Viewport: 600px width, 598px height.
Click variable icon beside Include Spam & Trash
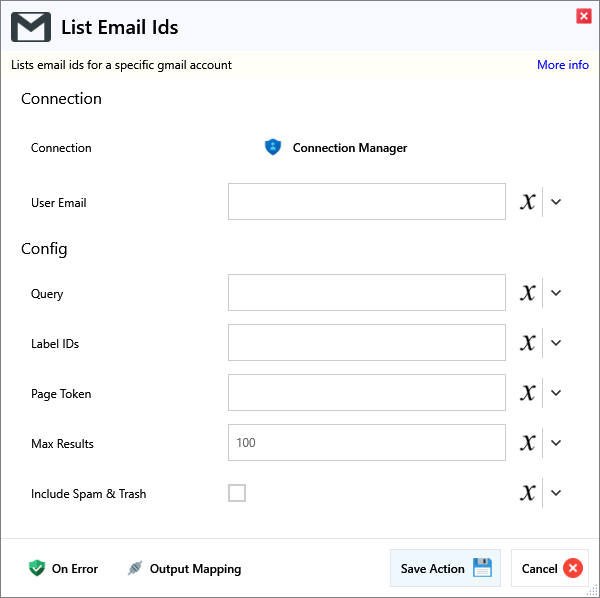[528, 493]
